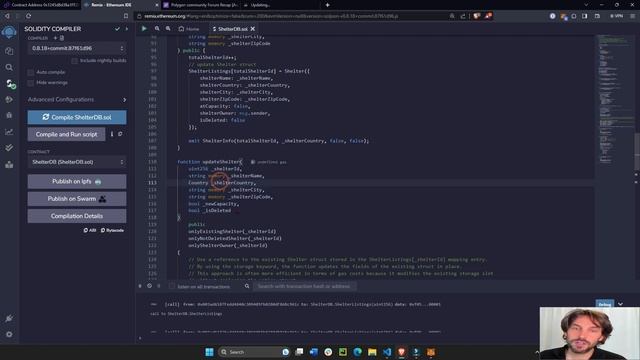The height and width of the screenshot is (360, 640).
Task: Switch to Contract Address browser tab
Action: coord(41,5)
